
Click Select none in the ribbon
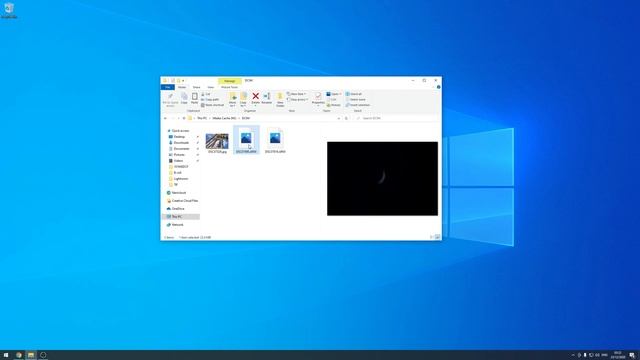[356, 100]
